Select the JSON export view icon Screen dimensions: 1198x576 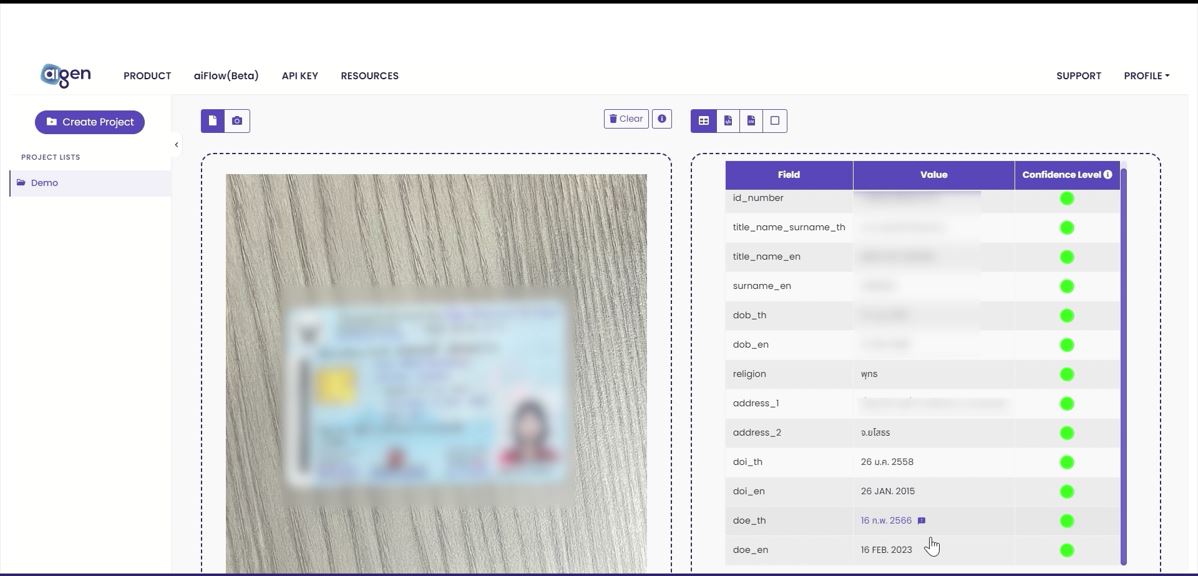point(727,120)
